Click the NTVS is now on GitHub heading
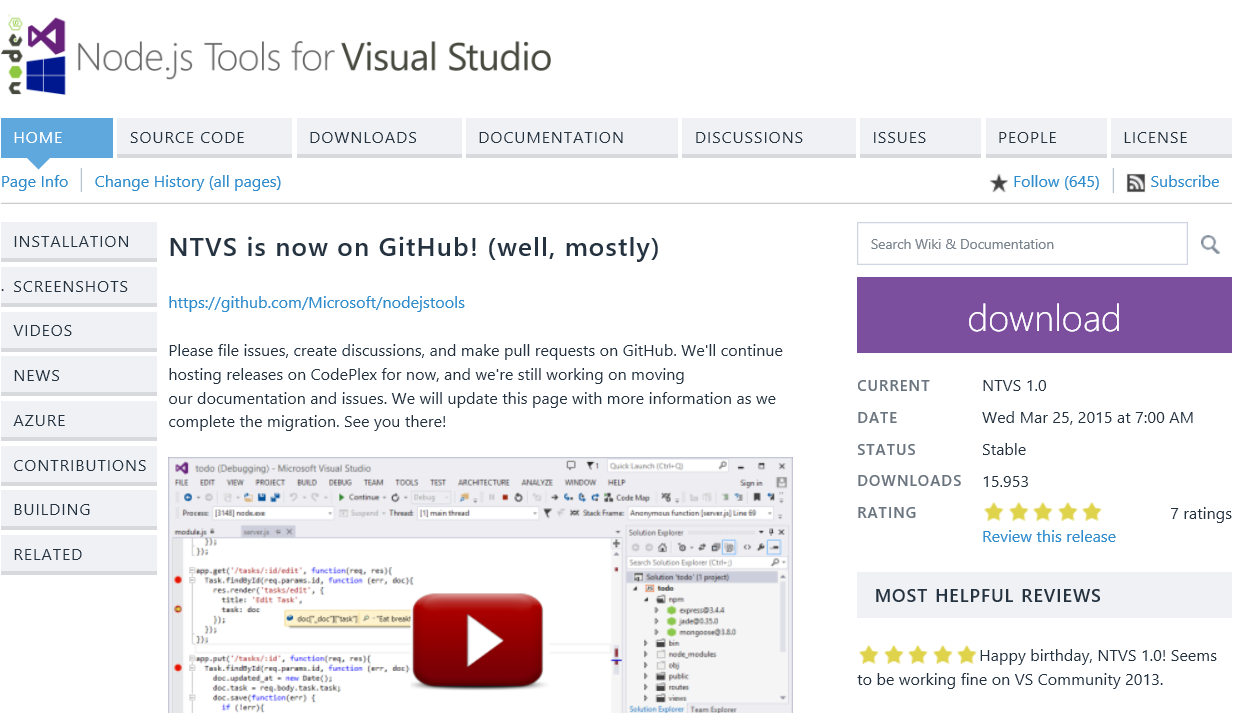Screen dimensions: 1241x713 [x=414, y=248]
